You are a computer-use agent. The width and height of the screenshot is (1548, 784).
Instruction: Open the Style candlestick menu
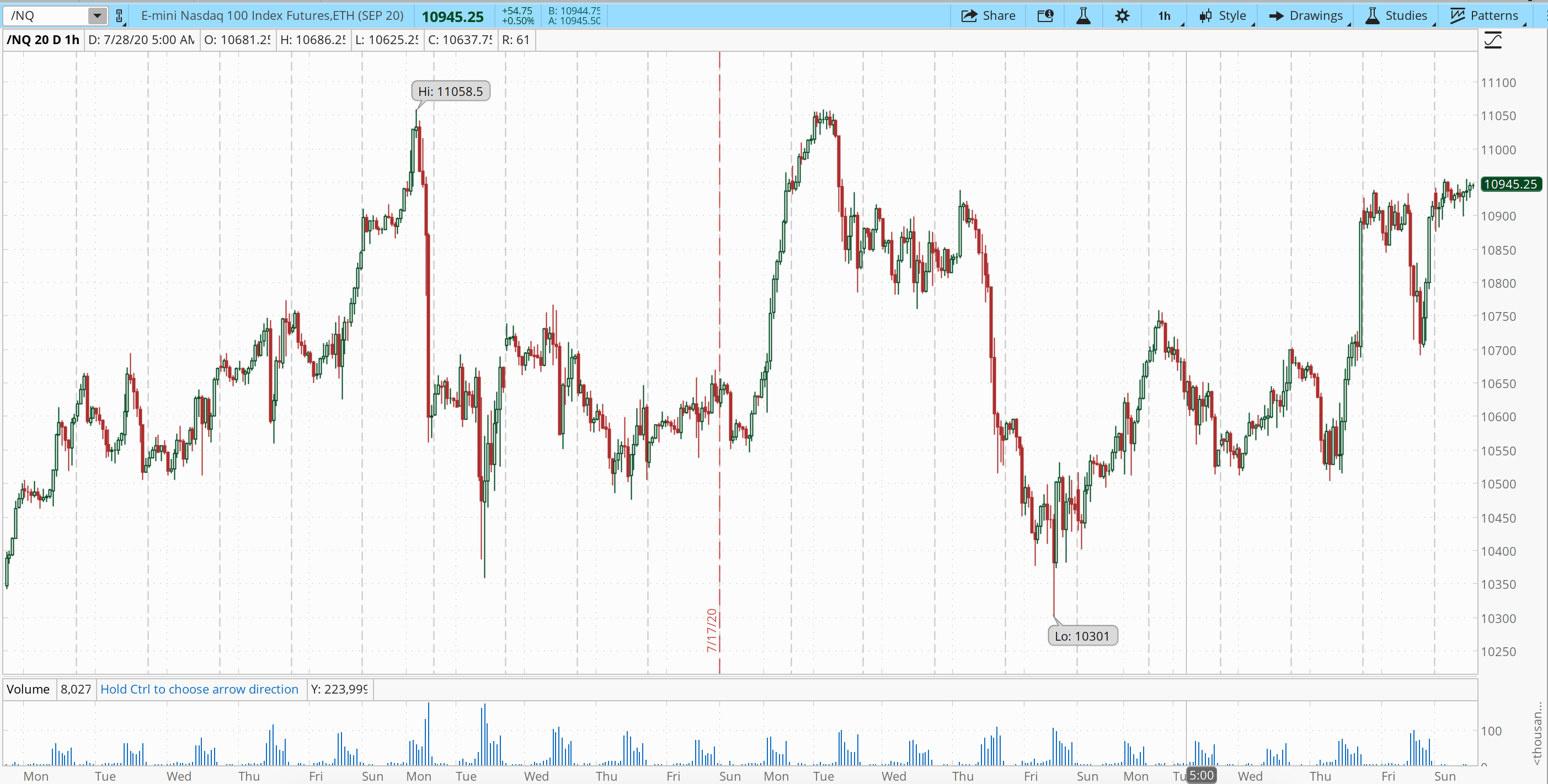coord(1223,15)
